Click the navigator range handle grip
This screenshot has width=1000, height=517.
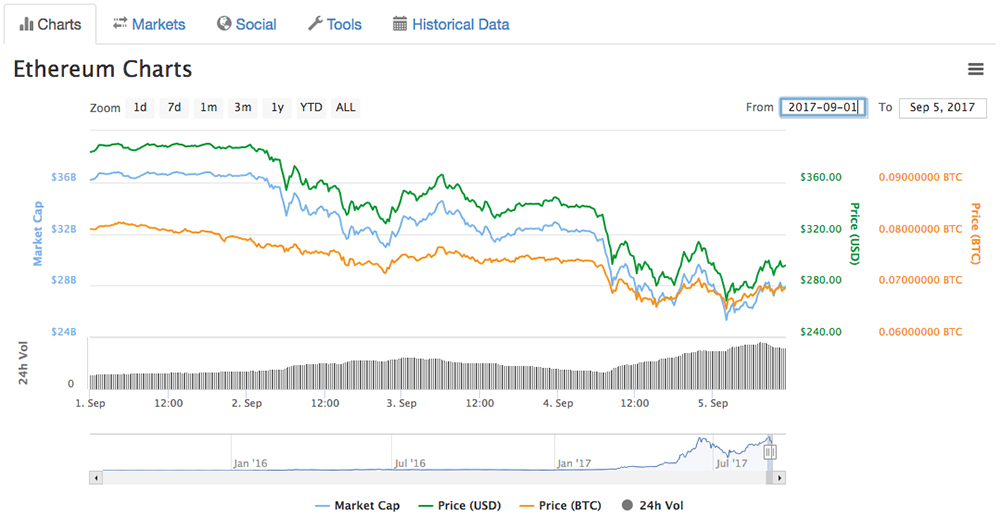[x=770, y=452]
